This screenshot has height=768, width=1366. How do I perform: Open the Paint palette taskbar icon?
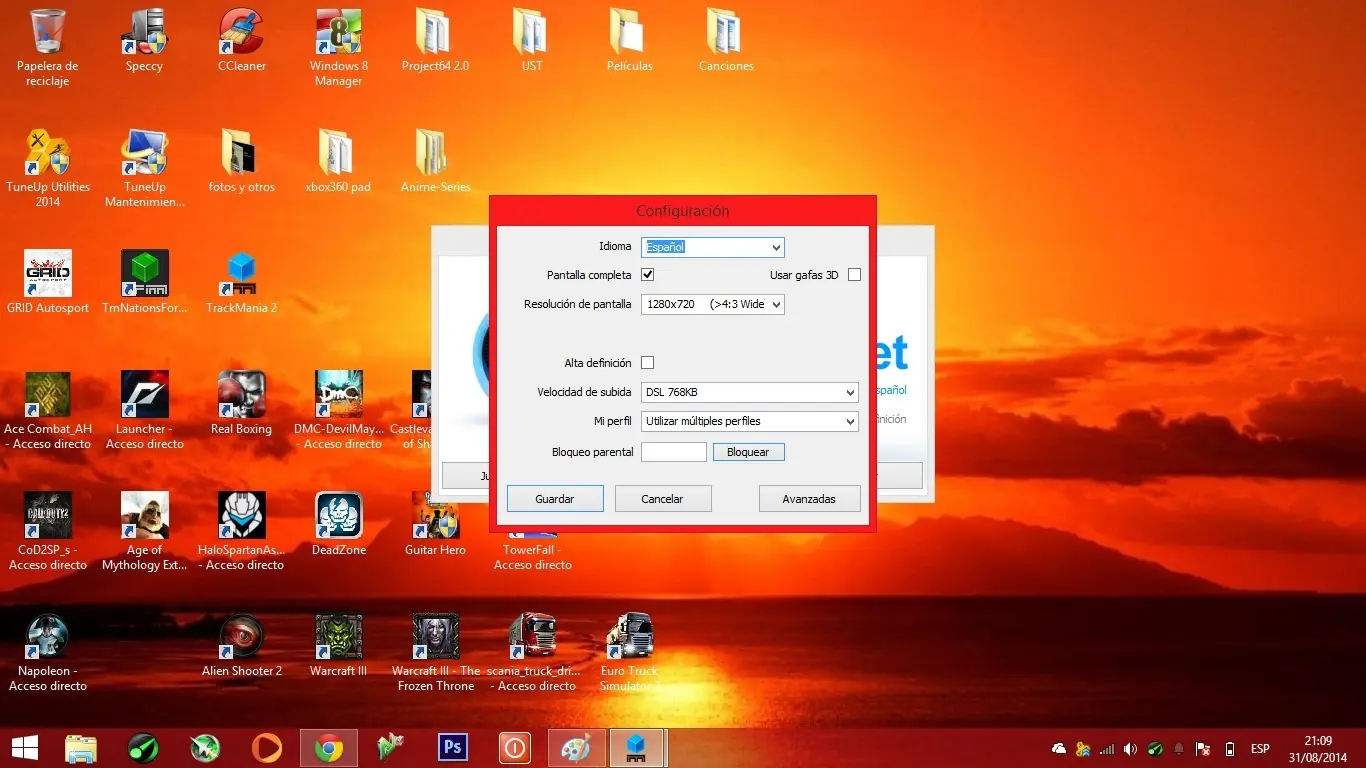point(577,748)
